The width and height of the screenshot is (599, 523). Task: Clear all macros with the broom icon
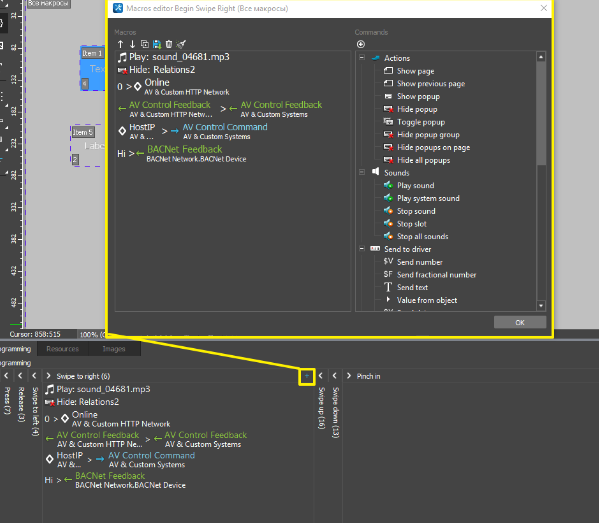point(181,44)
